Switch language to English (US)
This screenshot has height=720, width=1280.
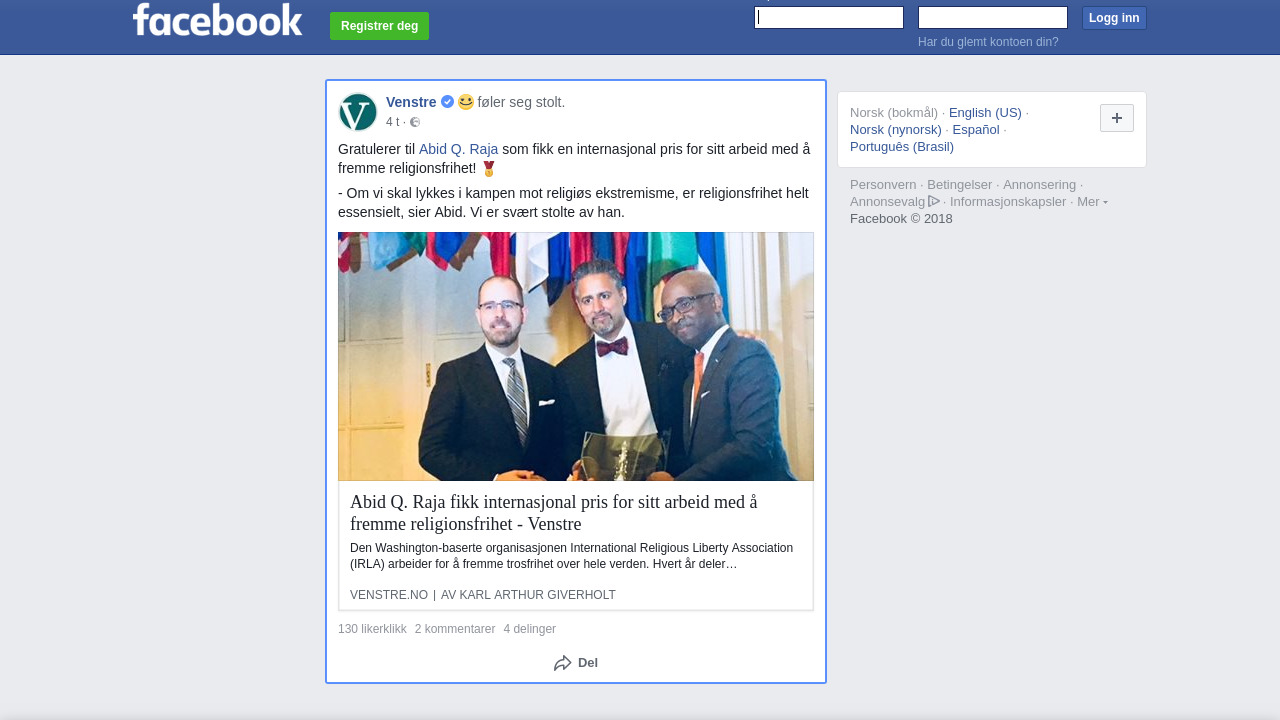985,112
